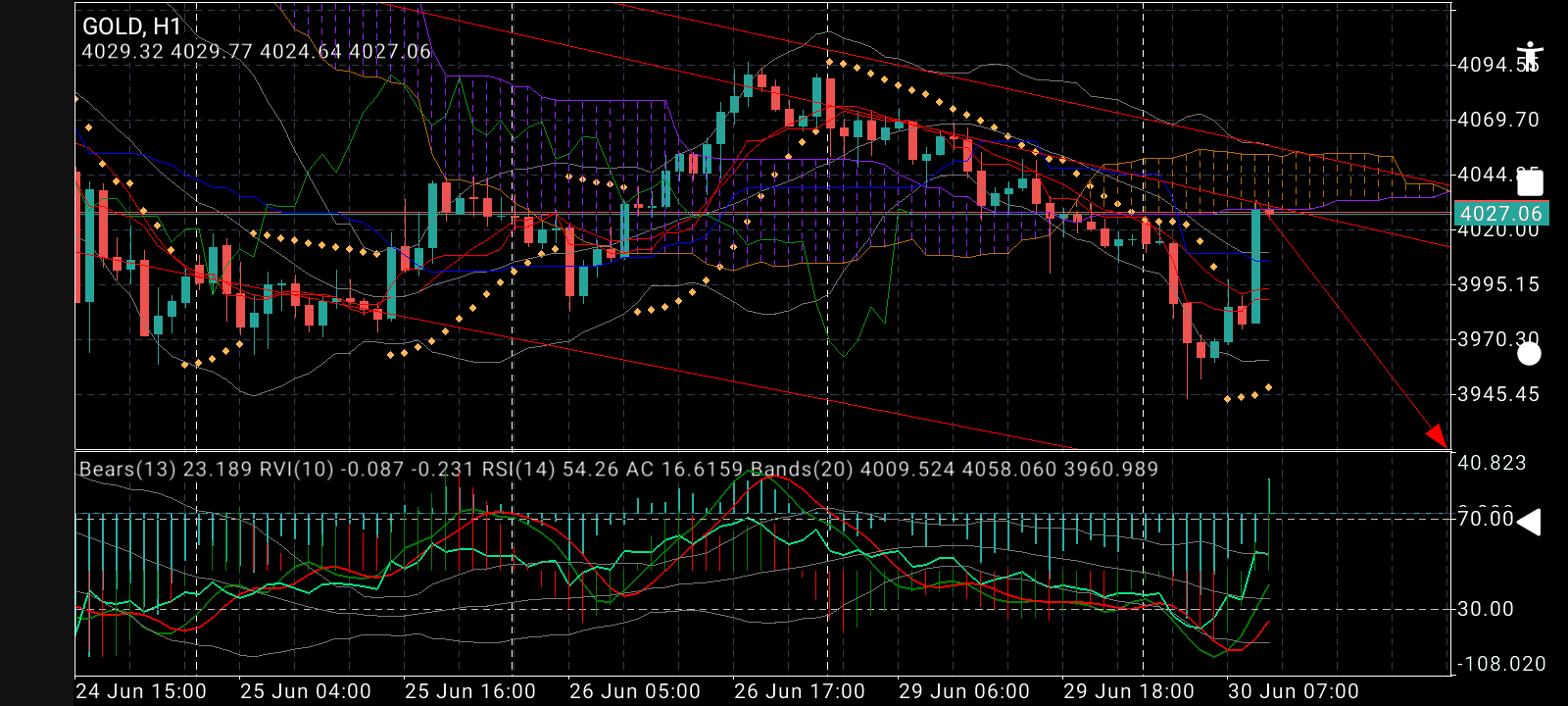Go home using the circle navigation button

tap(1529, 354)
